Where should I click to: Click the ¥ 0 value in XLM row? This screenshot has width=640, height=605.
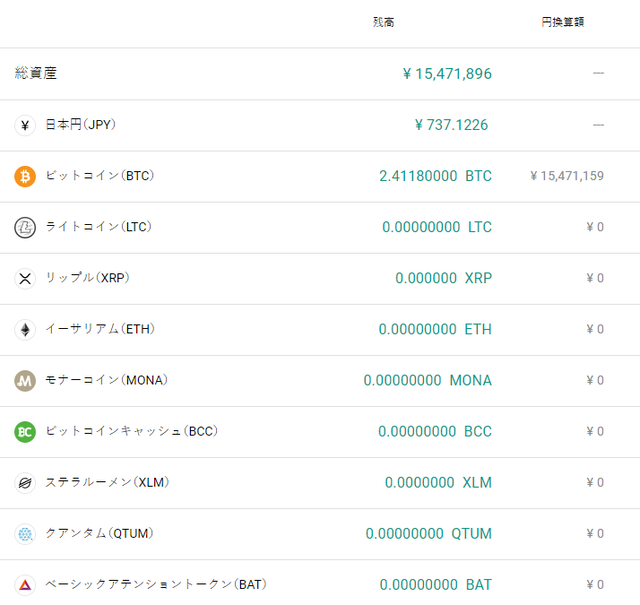595,483
